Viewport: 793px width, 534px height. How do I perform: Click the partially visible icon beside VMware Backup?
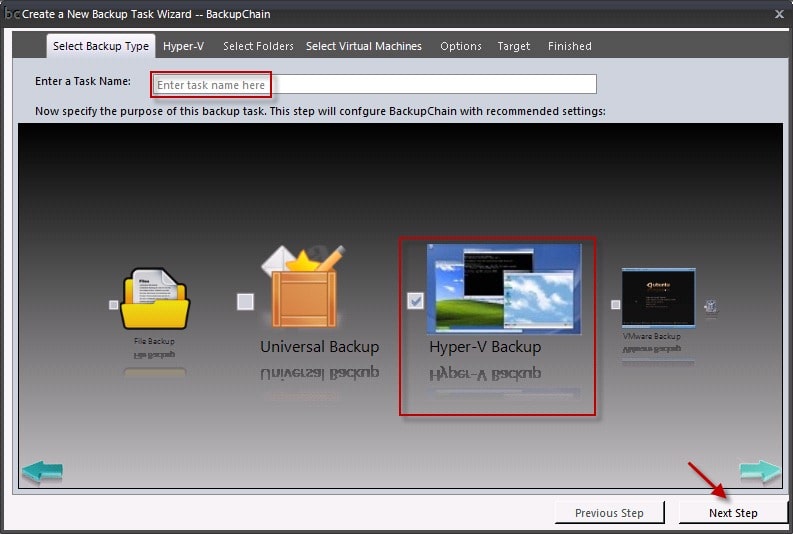coord(711,305)
